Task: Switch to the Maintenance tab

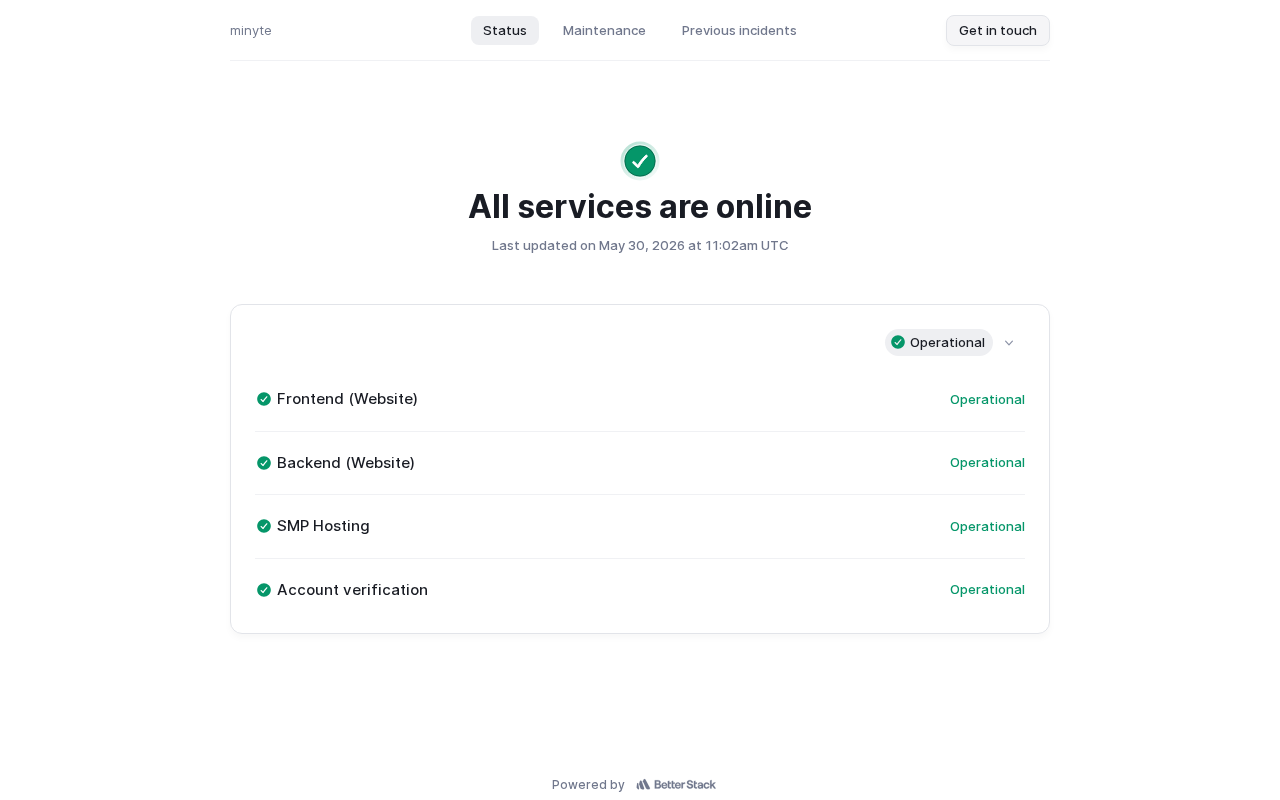Action: 604,30
